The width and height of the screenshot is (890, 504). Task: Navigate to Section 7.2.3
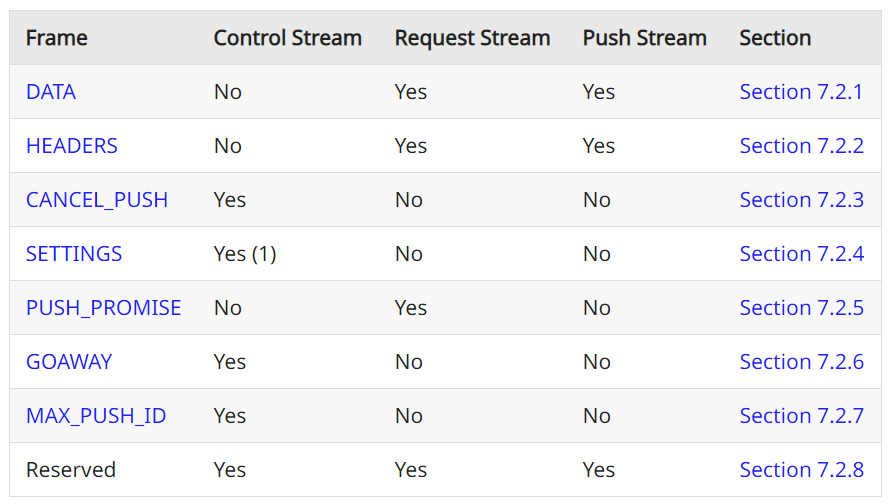pos(801,200)
